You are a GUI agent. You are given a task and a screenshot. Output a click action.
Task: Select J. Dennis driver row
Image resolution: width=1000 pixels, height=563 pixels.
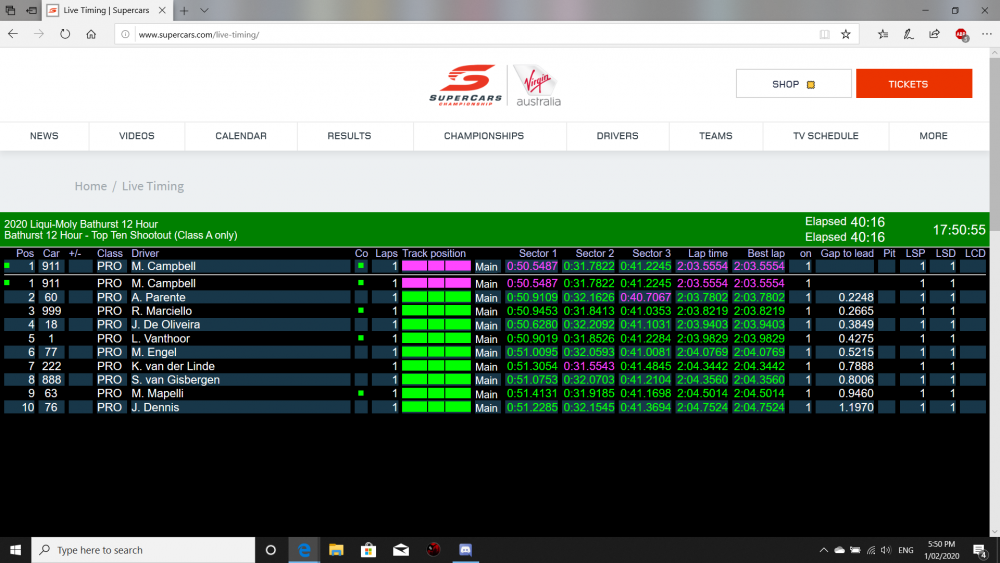(x=495, y=407)
